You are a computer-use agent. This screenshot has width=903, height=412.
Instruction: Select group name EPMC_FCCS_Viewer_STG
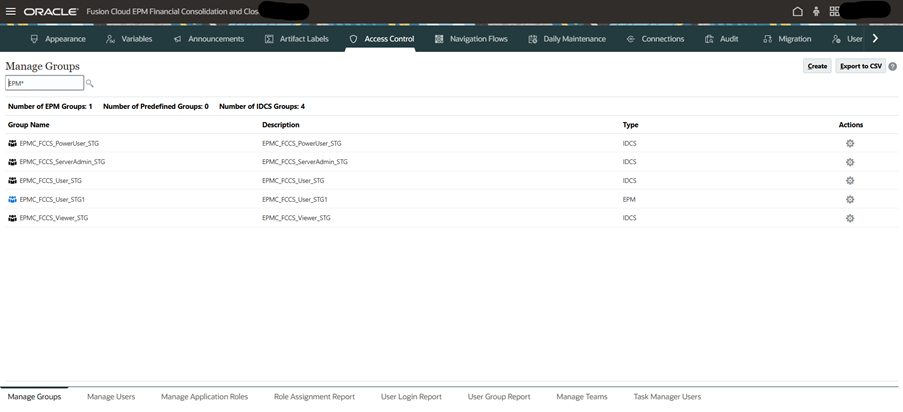(x=54, y=218)
